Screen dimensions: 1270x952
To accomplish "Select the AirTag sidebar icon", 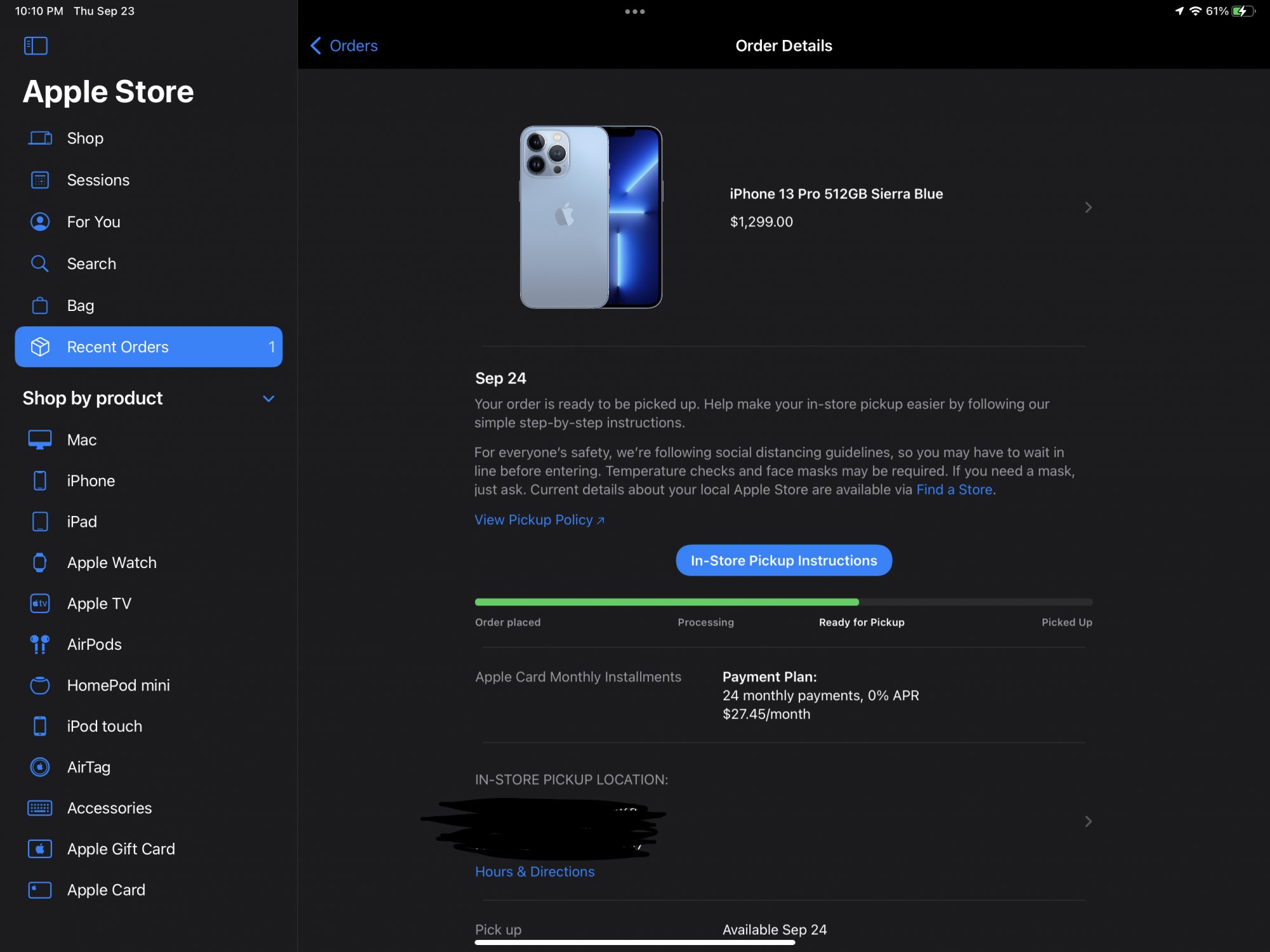I will (x=40, y=767).
